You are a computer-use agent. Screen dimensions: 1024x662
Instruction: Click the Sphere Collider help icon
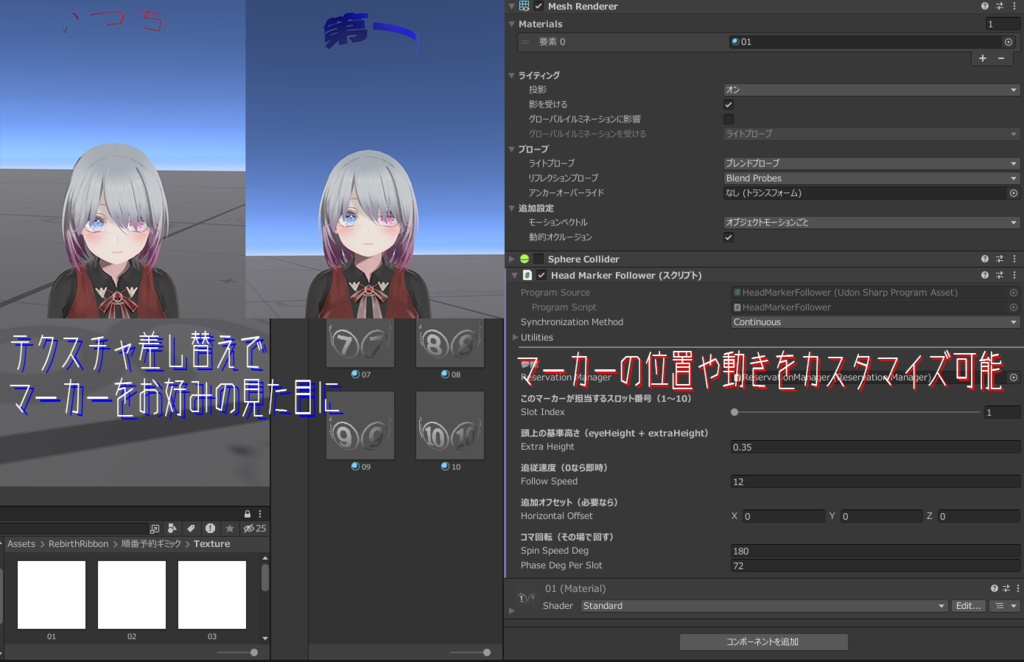(x=985, y=258)
